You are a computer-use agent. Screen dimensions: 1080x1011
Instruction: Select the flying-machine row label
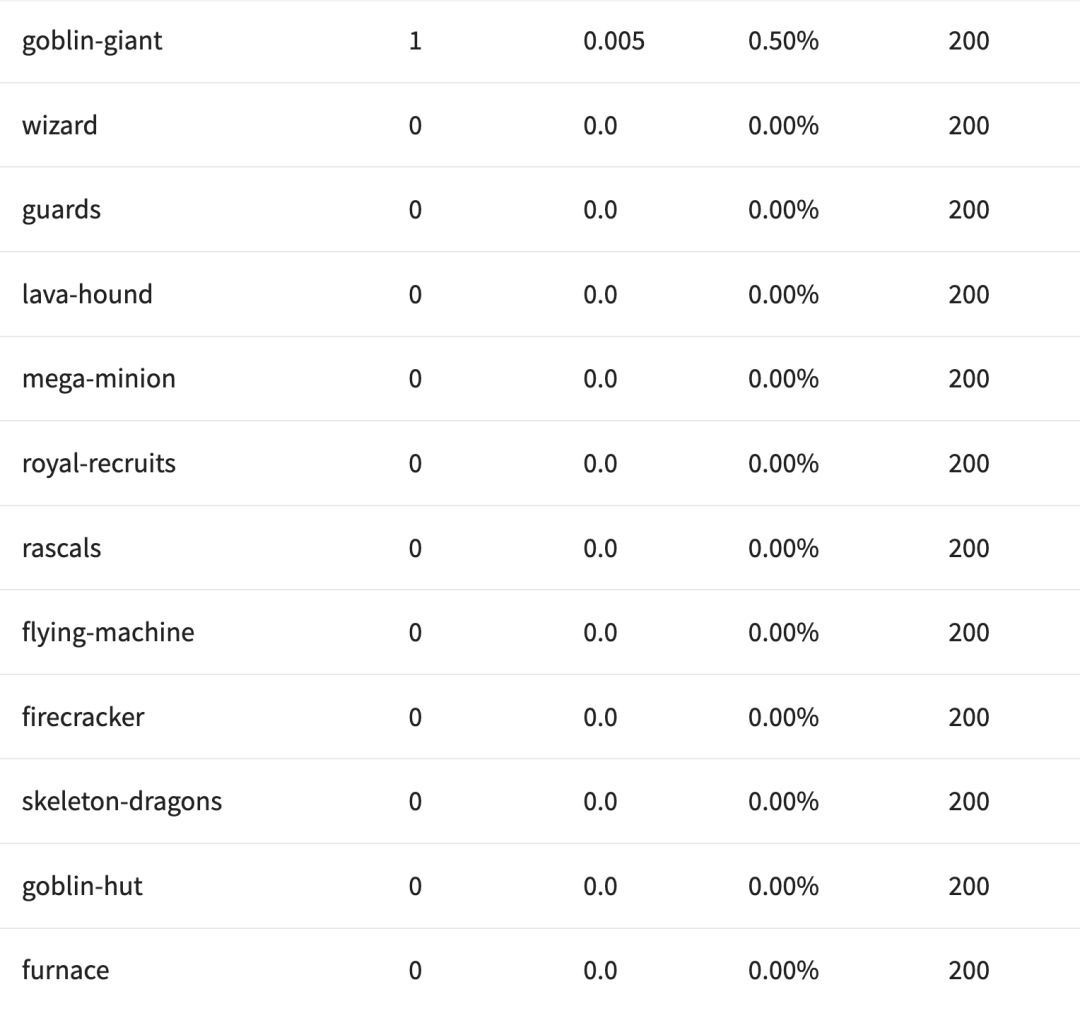point(108,633)
